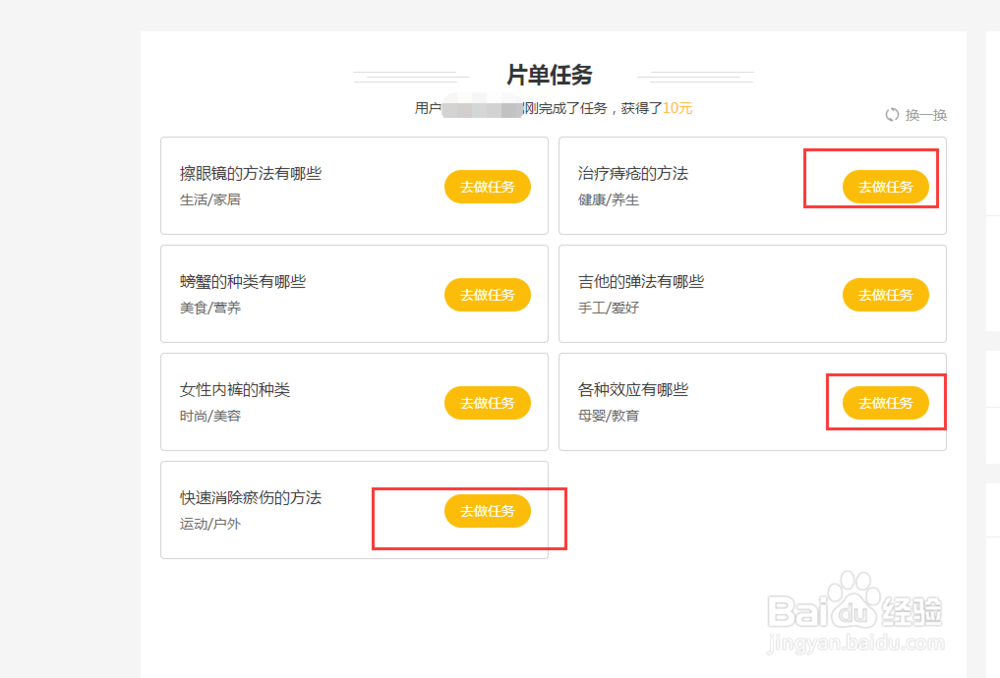Click 去做任务 for 快速消除瘀伤的方法

click(487, 511)
